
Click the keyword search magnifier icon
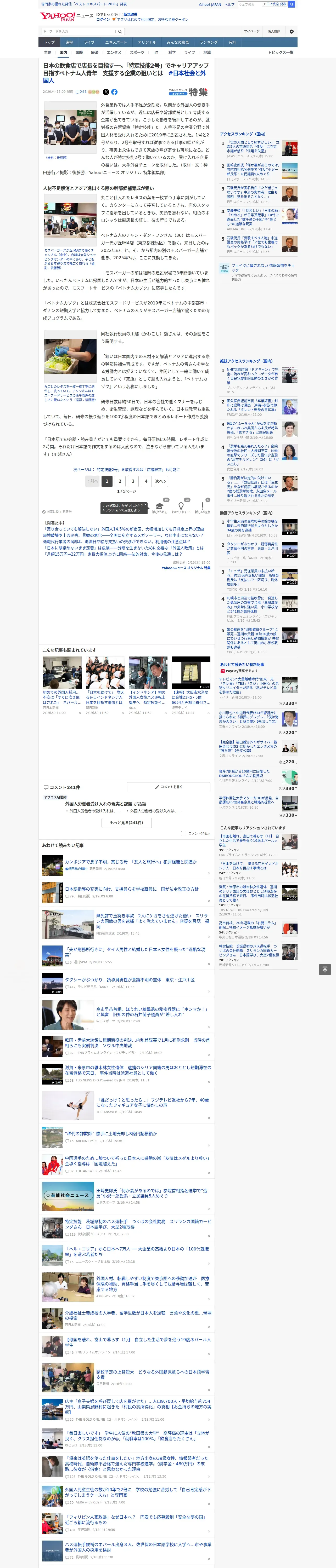click(x=120, y=31)
